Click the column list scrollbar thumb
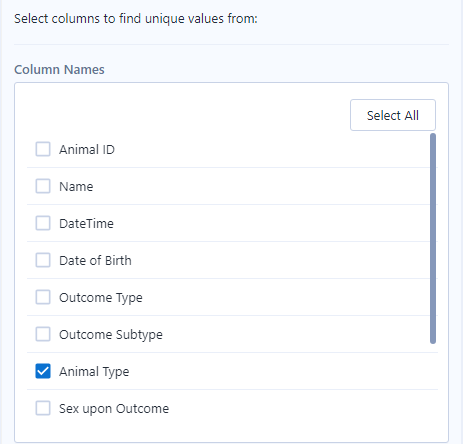Screen dimensions: 463x444 click(433, 238)
